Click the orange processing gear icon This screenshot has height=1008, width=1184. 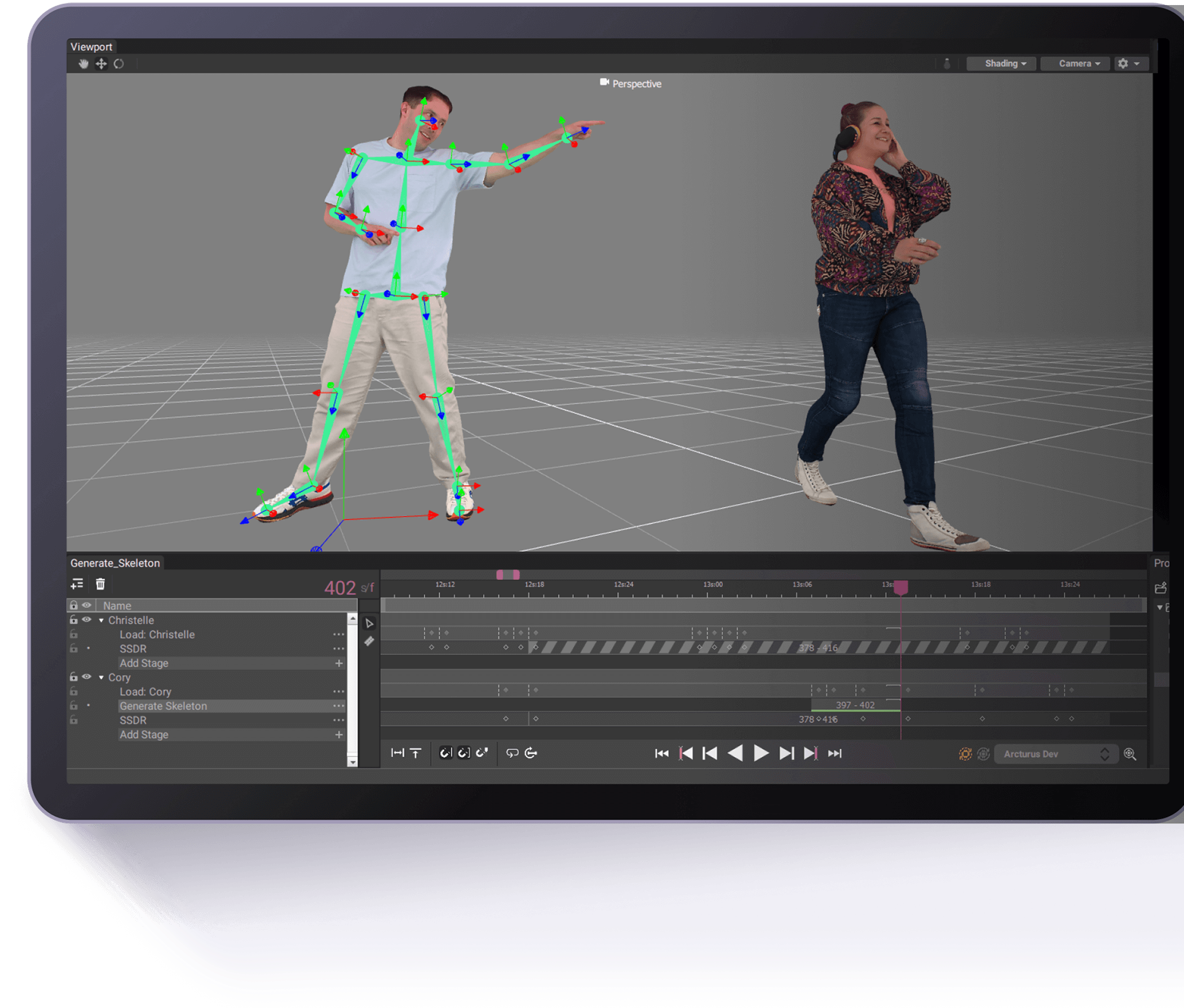tap(965, 754)
